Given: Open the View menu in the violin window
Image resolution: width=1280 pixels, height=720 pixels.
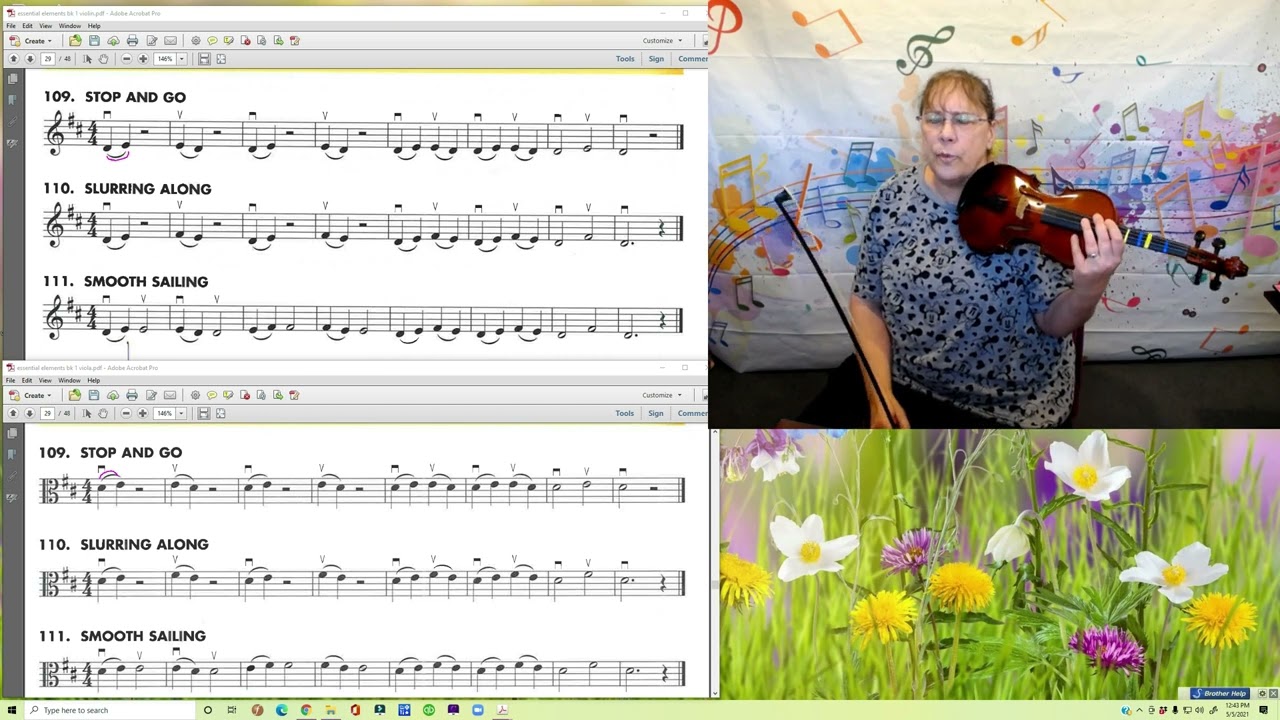Looking at the screenshot, I should [x=46, y=26].
